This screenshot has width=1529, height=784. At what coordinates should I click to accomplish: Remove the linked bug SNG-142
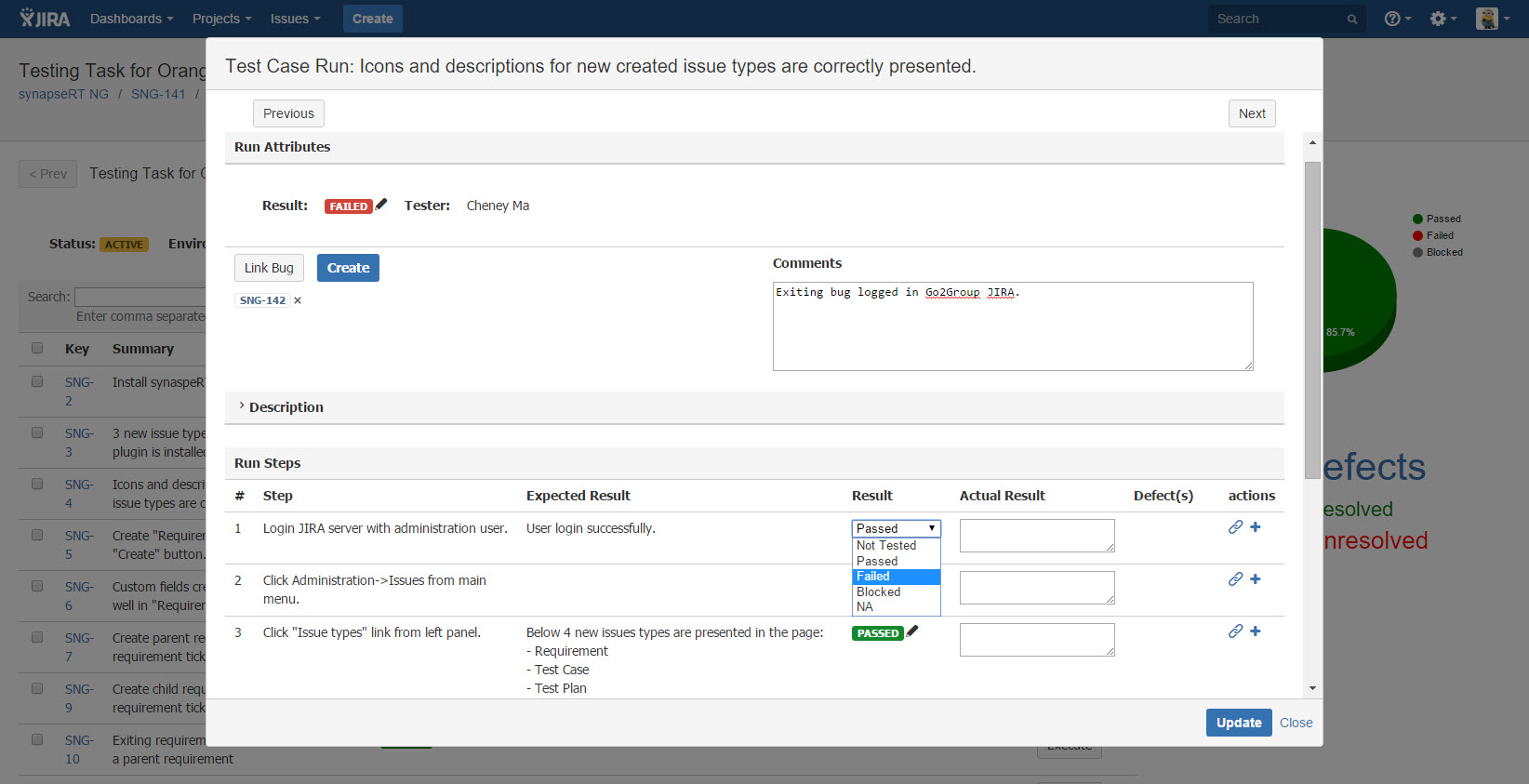(x=298, y=300)
